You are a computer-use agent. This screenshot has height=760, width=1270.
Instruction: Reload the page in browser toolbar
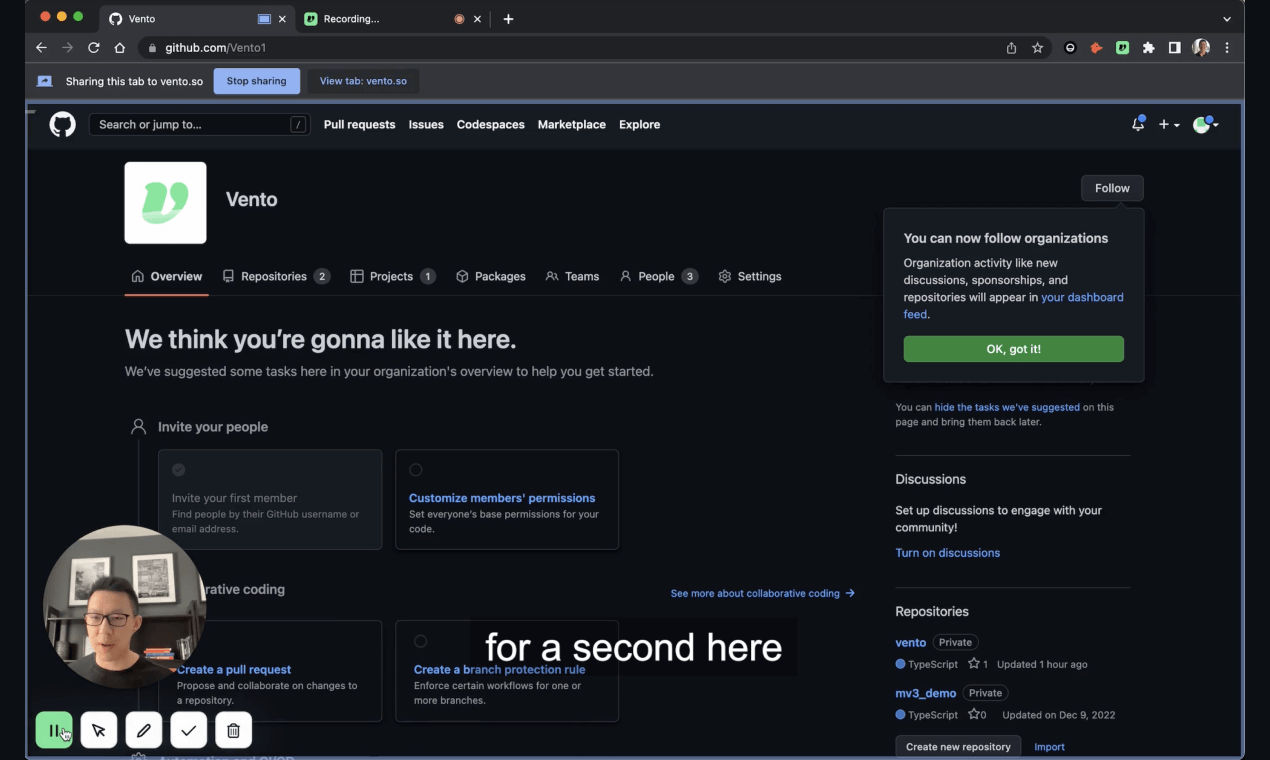point(94,47)
